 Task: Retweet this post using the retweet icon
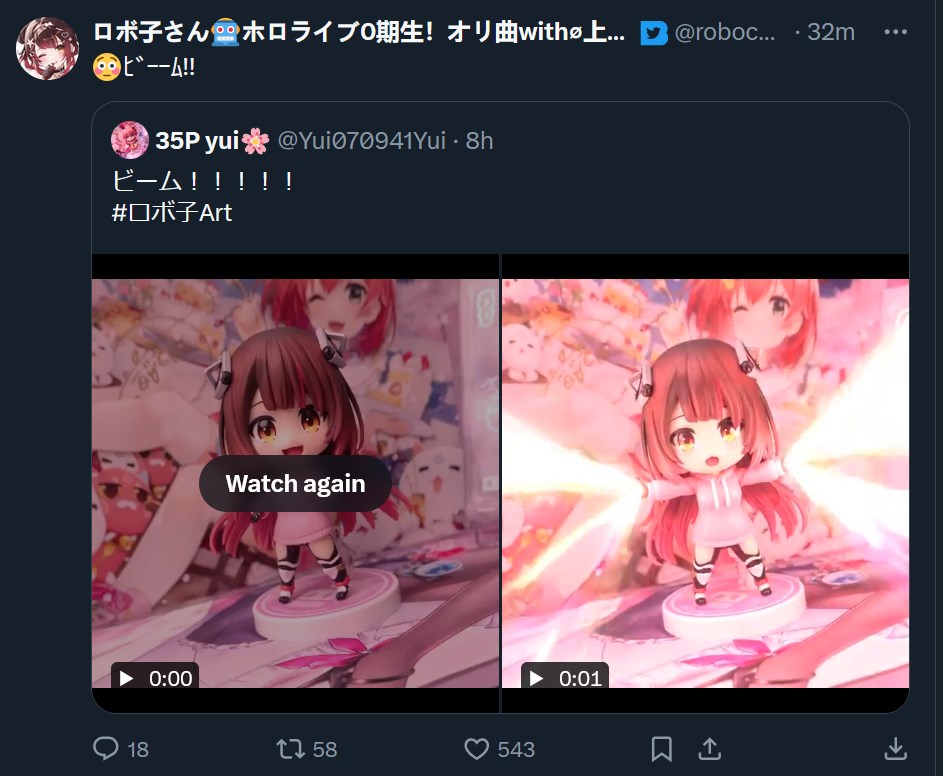point(291,749)
